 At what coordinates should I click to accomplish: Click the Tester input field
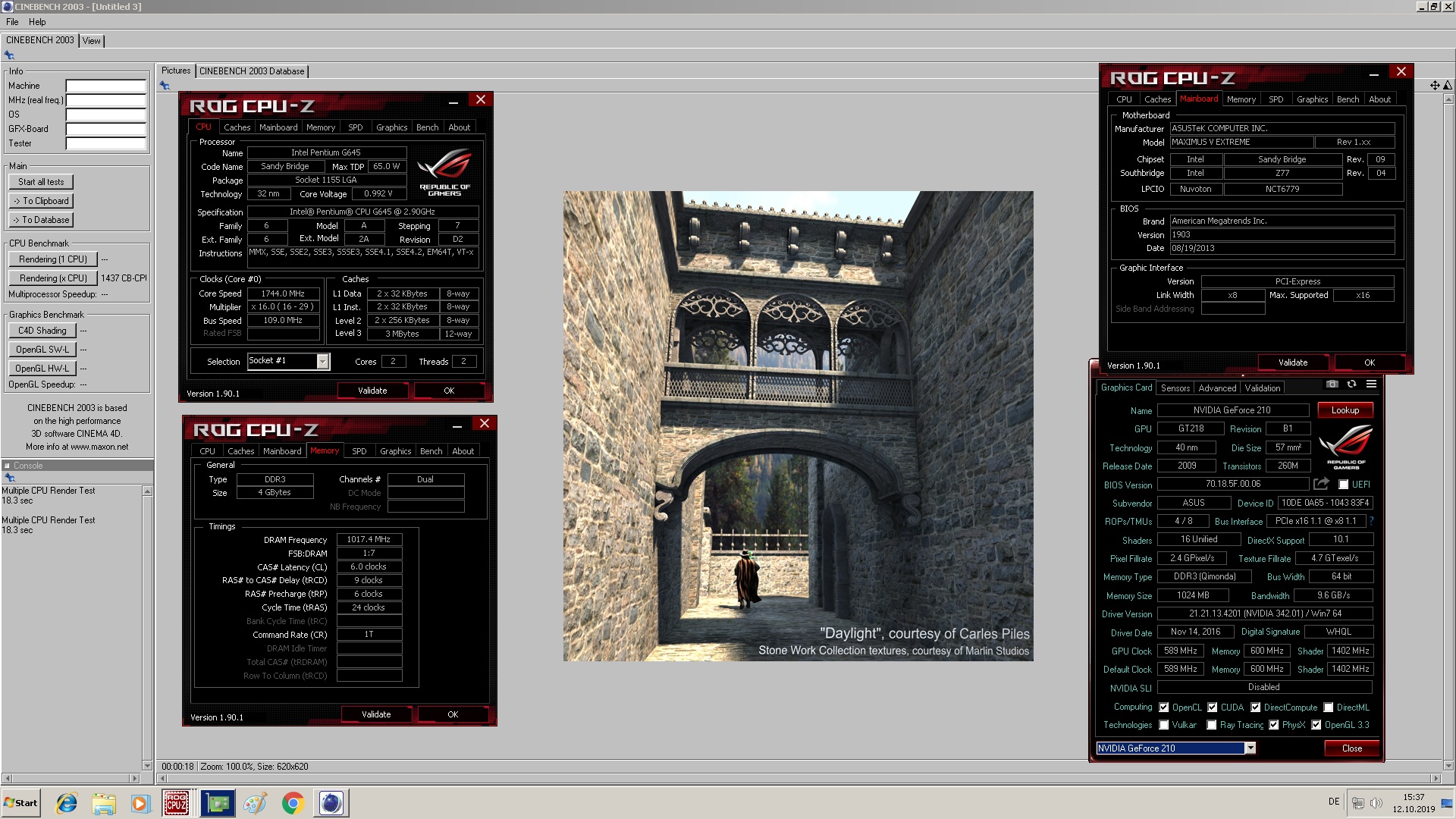tap(105, 143)
